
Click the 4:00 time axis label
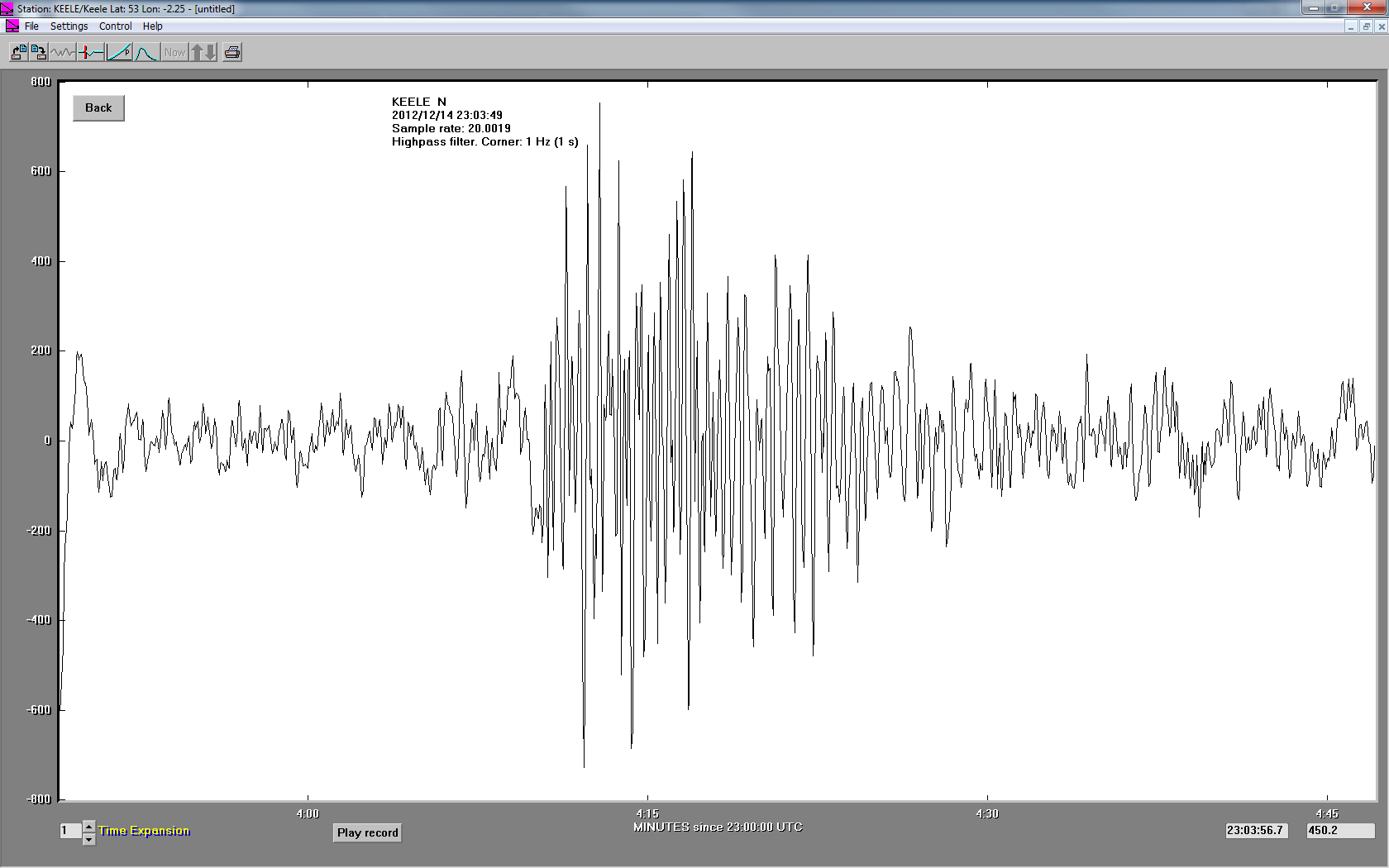pos(308,813)
